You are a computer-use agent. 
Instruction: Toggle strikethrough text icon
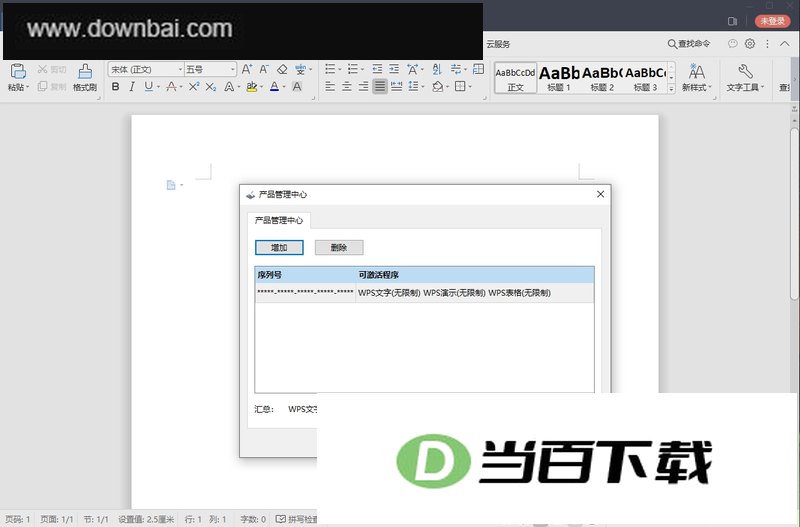coord(171,87)
